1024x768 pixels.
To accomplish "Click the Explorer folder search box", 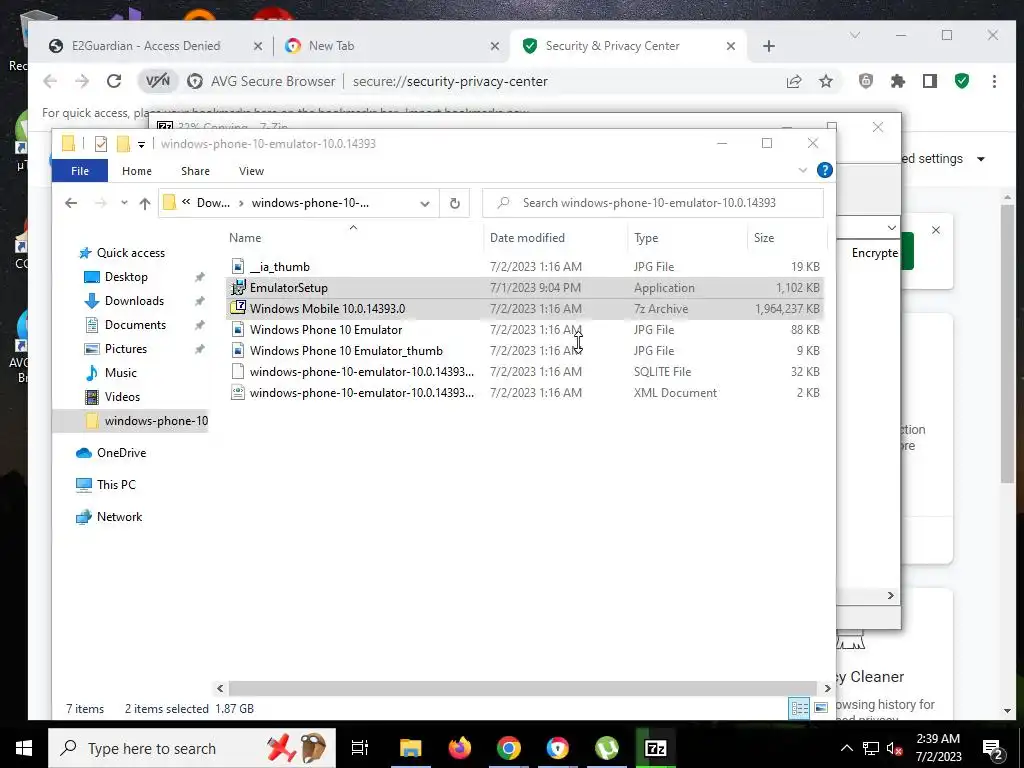I will (x=652, y=203).
